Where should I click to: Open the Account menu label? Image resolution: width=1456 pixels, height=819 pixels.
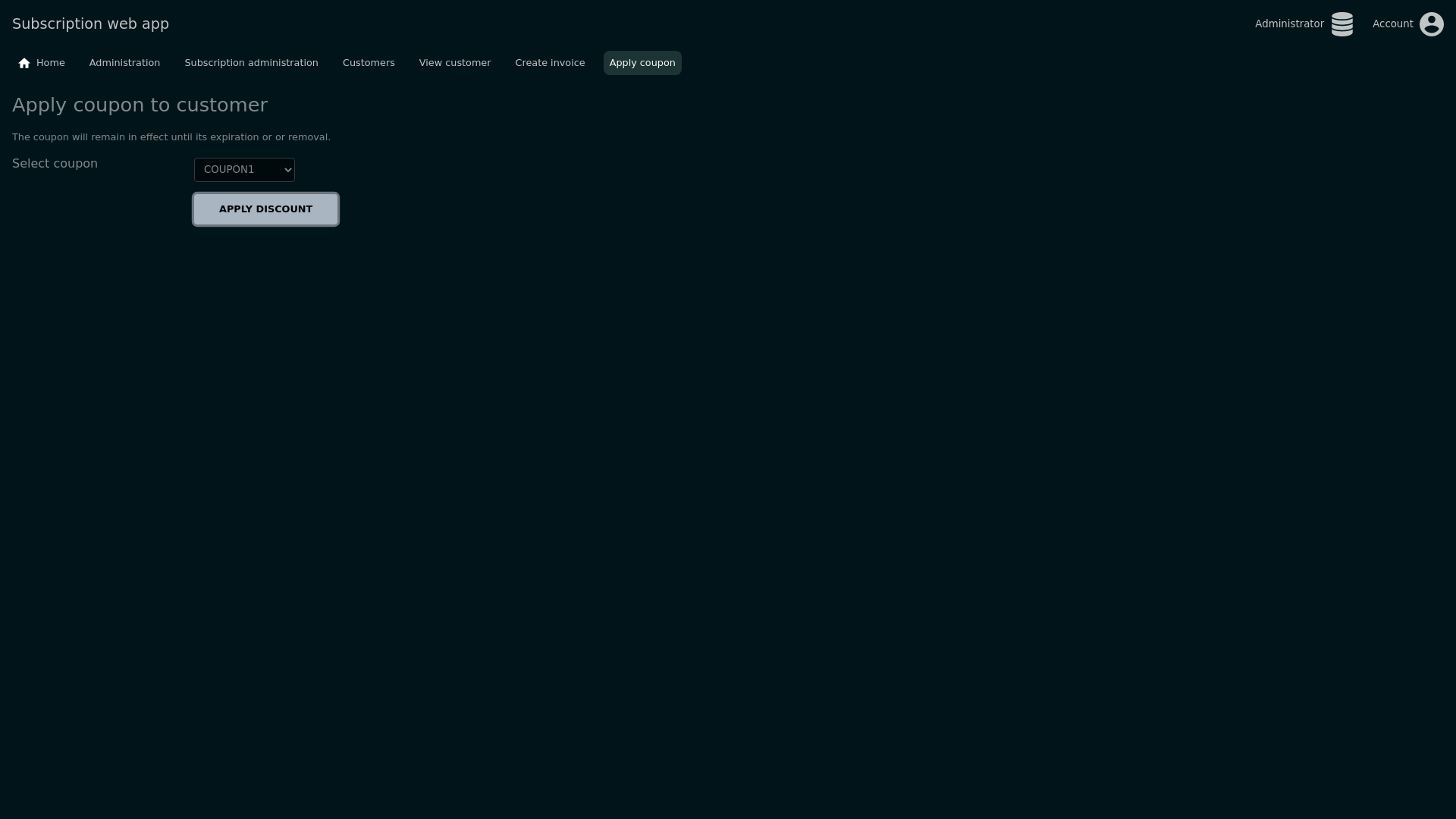(1392, 24)
